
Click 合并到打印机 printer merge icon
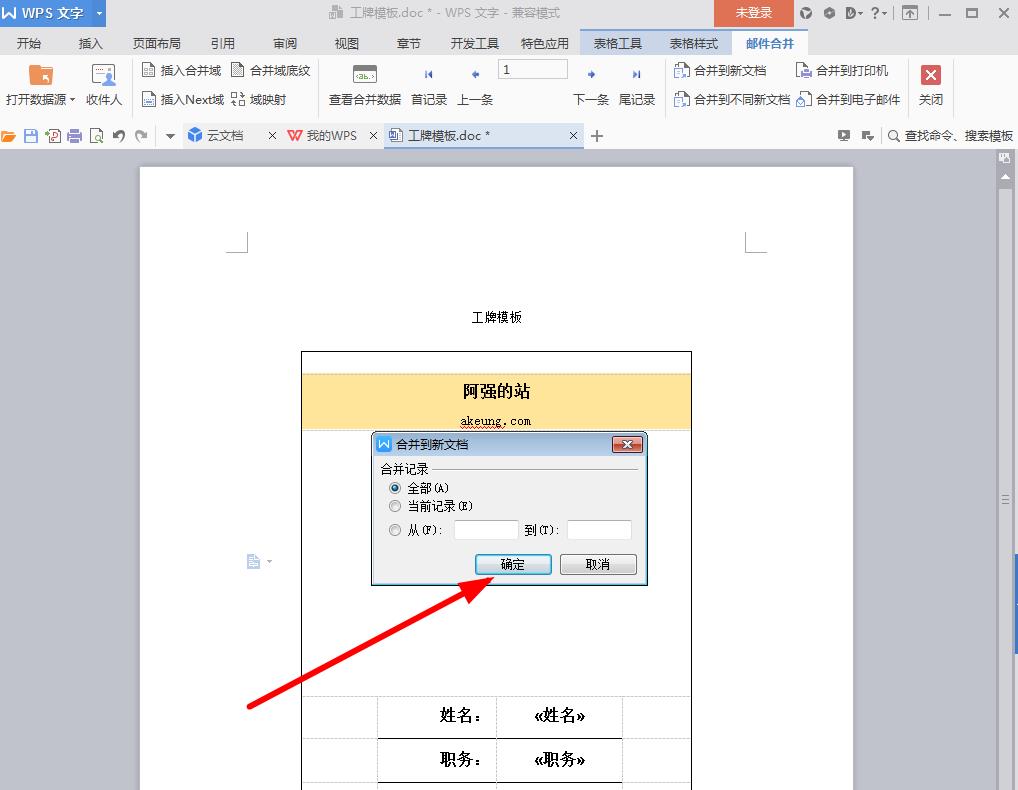[804, 71]
